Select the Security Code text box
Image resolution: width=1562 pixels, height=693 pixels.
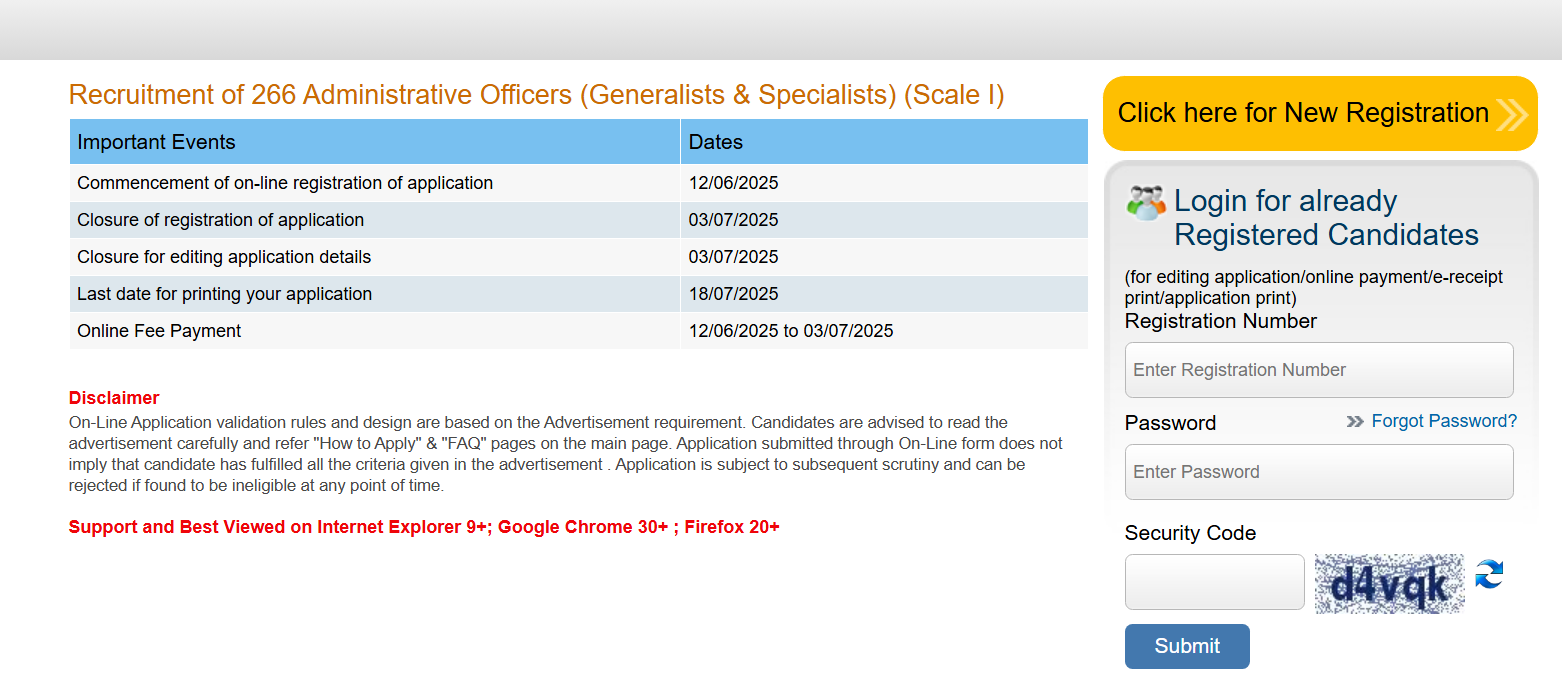click(1214, 582)
